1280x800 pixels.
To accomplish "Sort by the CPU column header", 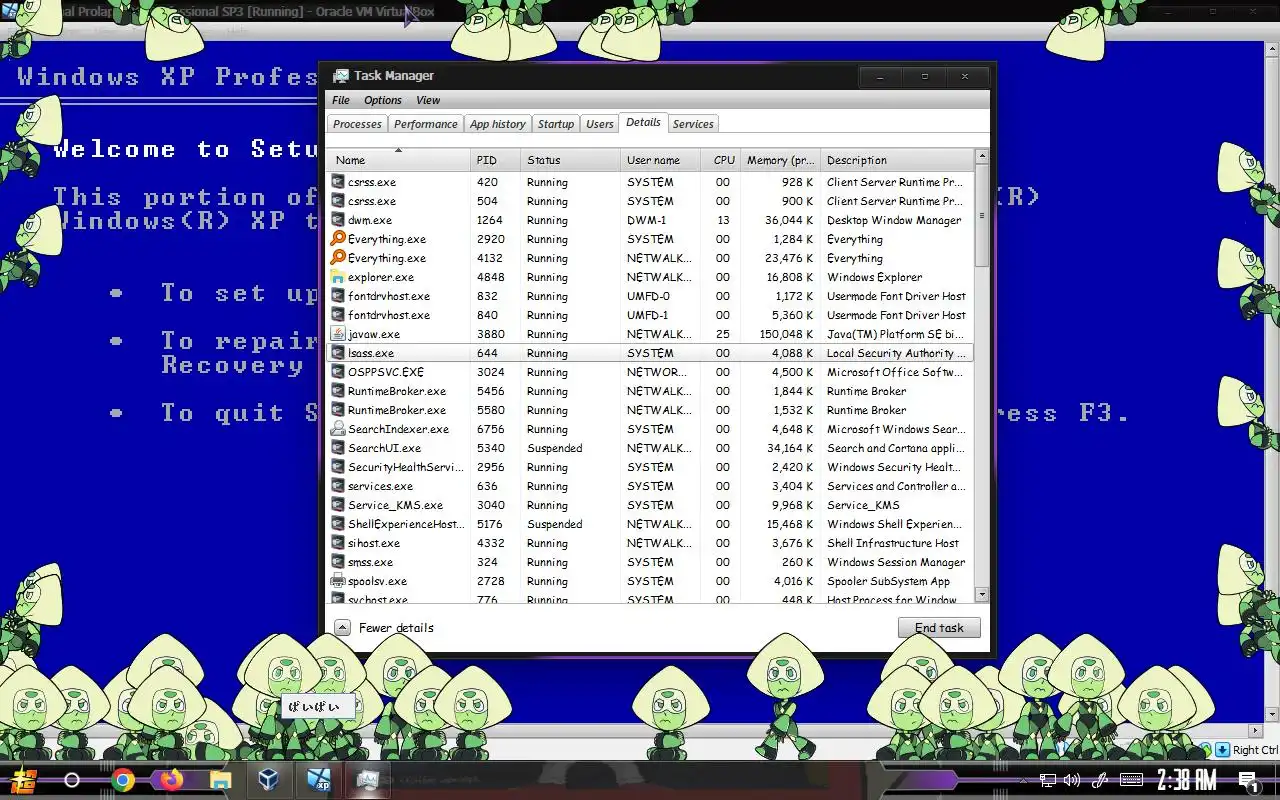I will [721, 160].
